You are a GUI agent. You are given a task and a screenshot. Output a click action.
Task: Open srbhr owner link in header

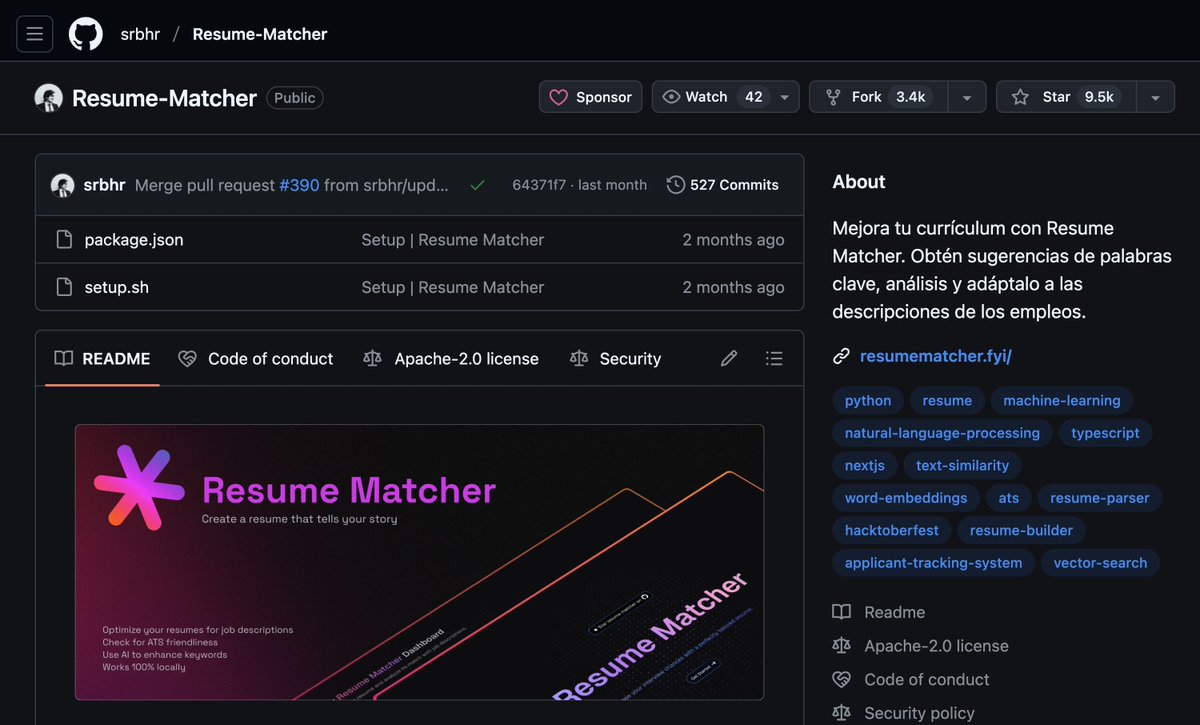[140, 34]
